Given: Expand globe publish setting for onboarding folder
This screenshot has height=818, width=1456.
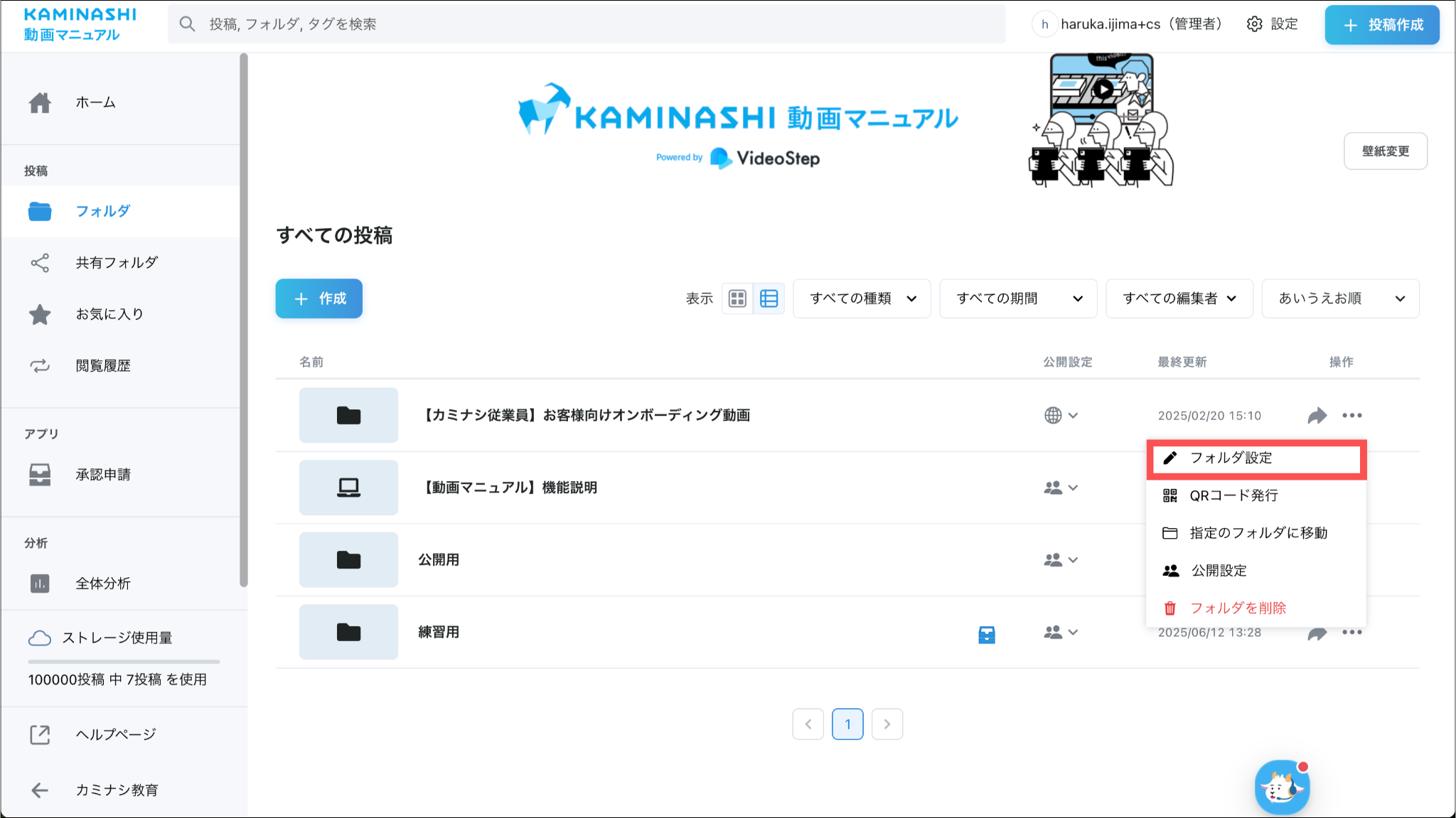Looking at the screenshot, I should click(x=1061, y=416).
